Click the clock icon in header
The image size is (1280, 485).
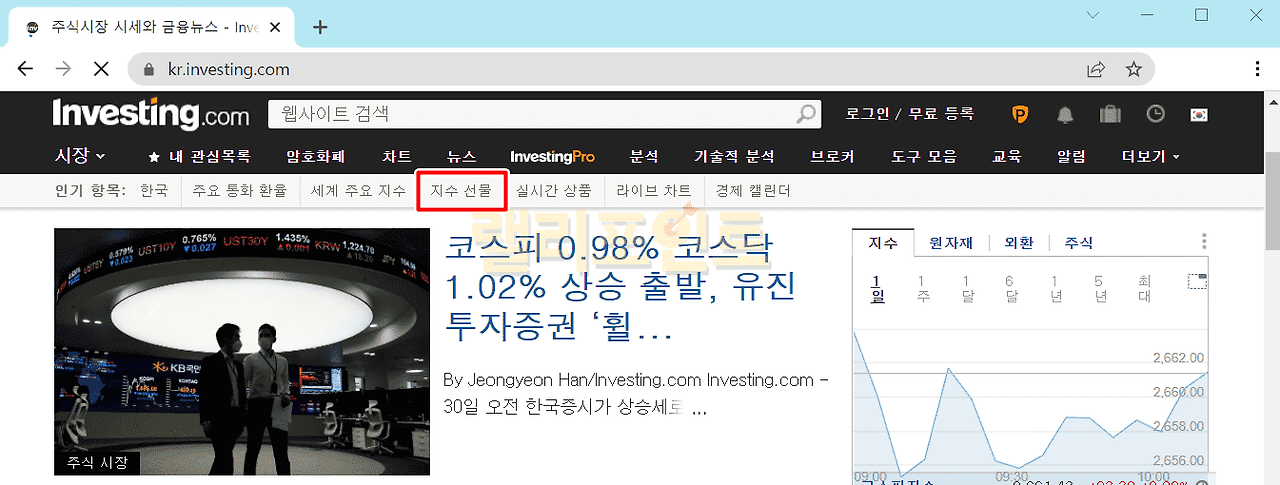click(x=1155, y=114)
